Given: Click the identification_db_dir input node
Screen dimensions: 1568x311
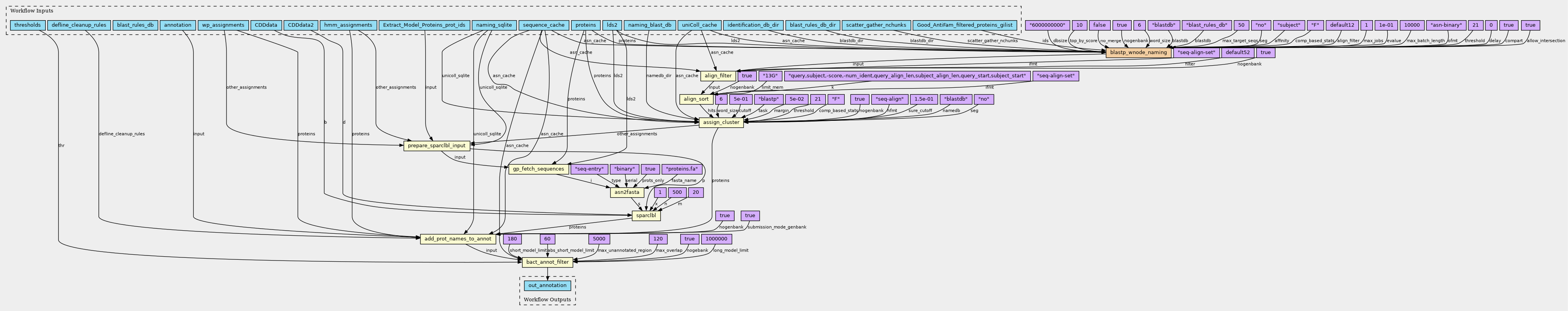Looking at the screenshot, I should [x=753, y=26].
